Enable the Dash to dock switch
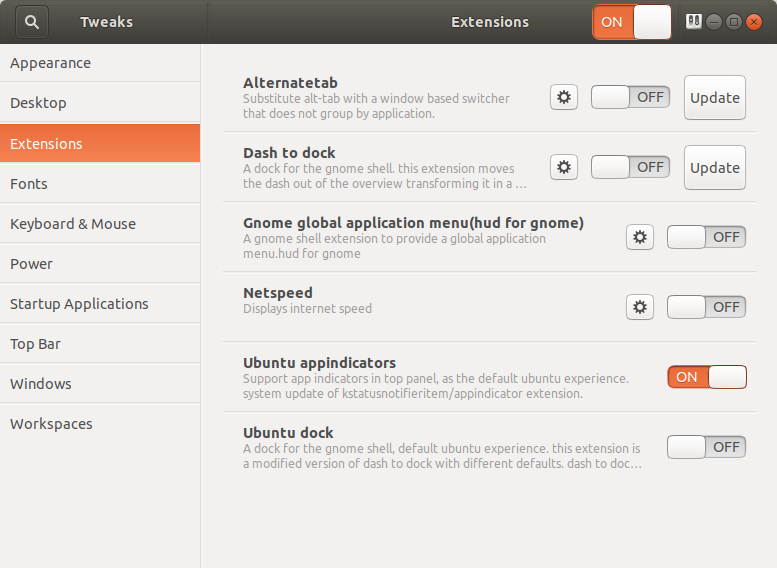This screenshot has width=777, height=568. pos(630,167)
